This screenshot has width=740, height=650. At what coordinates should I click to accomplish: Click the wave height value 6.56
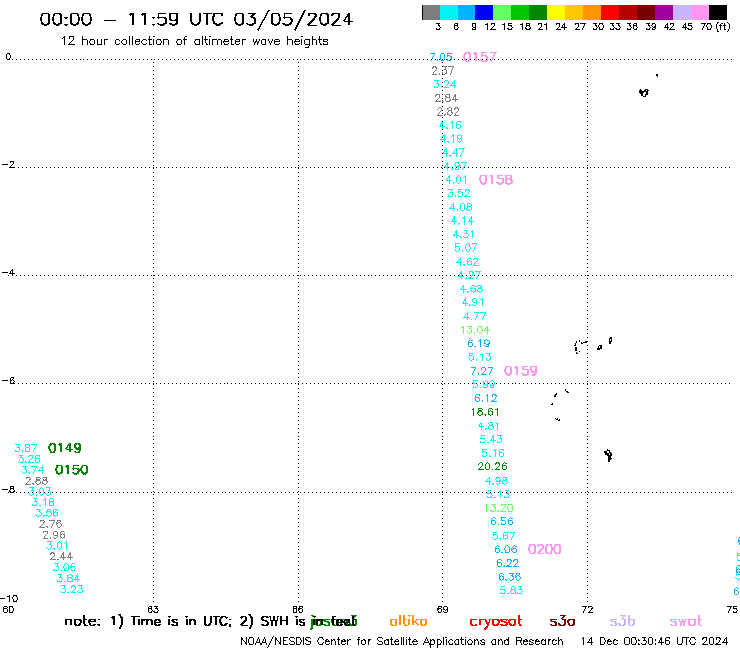502,522
